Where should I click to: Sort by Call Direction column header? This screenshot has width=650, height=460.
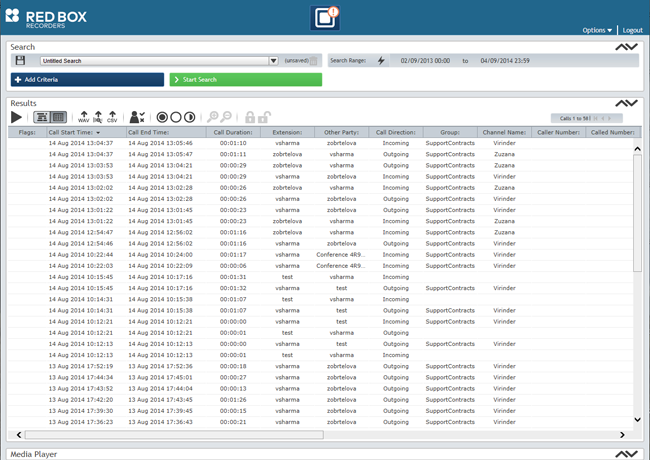(396, 133)
